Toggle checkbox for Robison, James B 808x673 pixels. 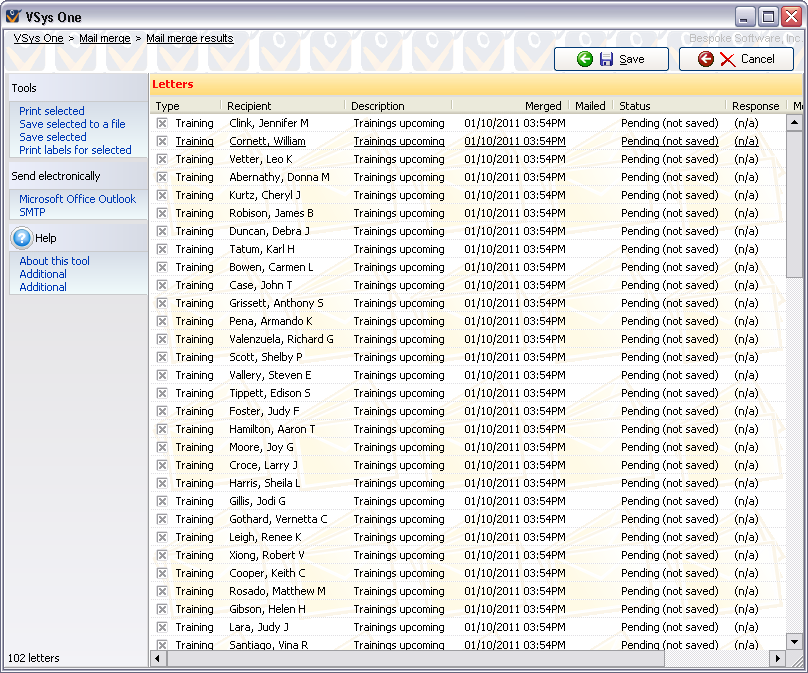pos(162,213)
